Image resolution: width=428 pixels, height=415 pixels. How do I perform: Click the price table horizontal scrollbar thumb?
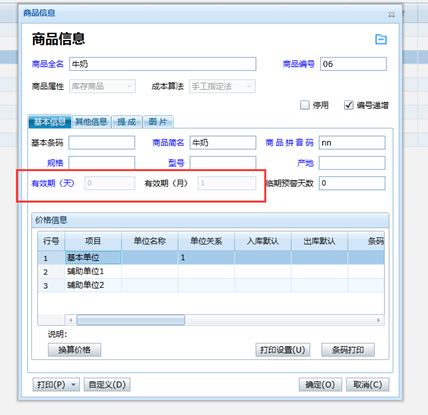pos(131,320)
